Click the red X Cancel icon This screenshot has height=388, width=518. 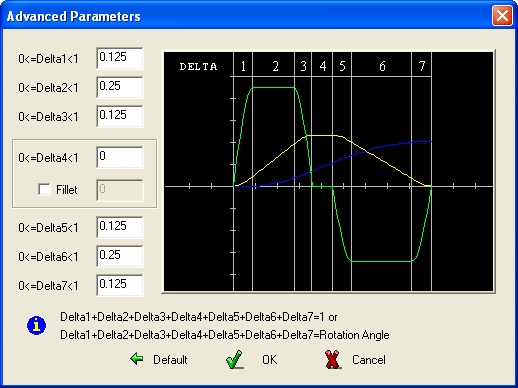pos(333,360)
